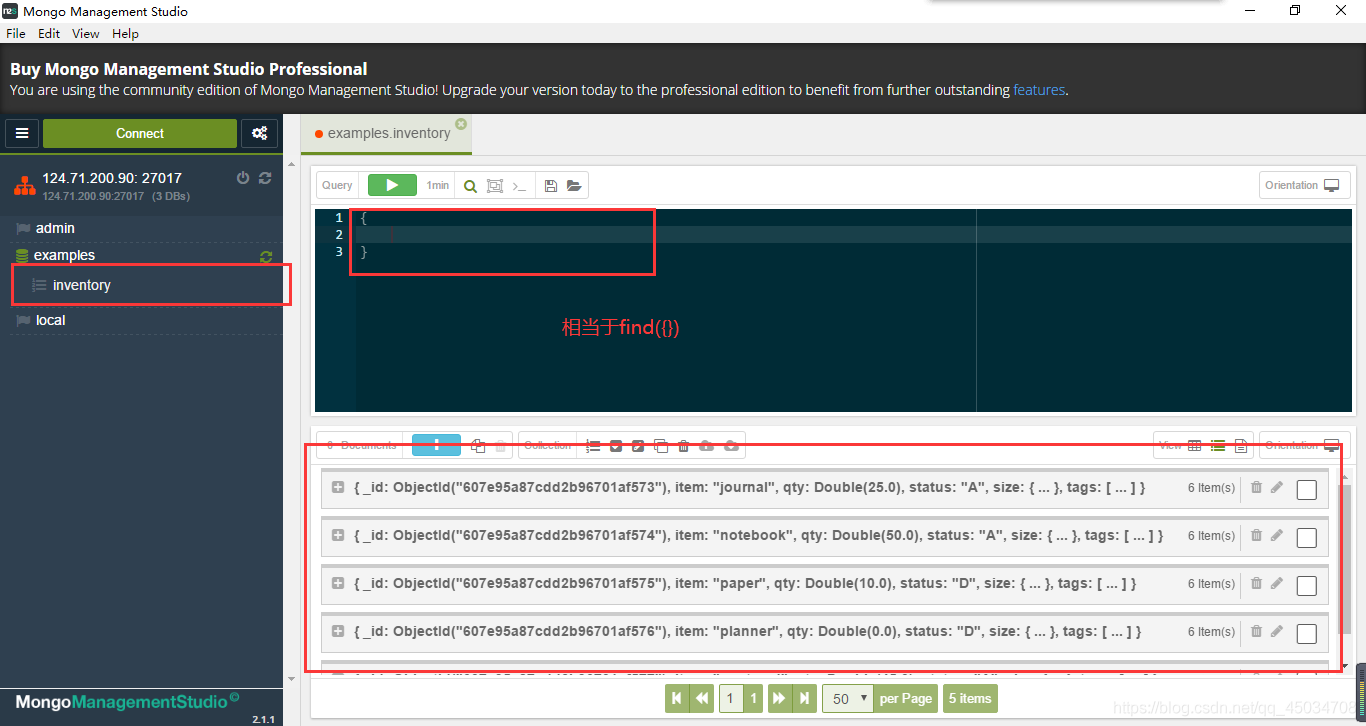This screenshot has height=726, width=1366.
Task: Follow the professional edition features link
Action: pyautogui.click(x=1039, y=90)
